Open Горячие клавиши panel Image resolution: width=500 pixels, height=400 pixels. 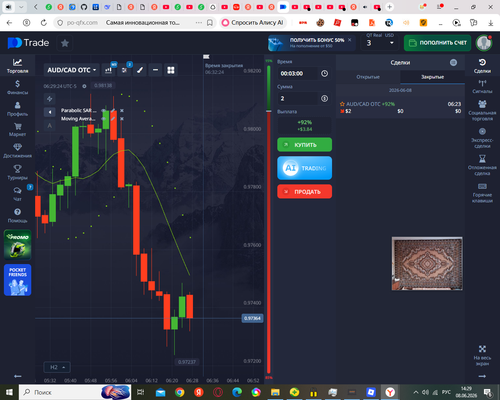point(482,193)
